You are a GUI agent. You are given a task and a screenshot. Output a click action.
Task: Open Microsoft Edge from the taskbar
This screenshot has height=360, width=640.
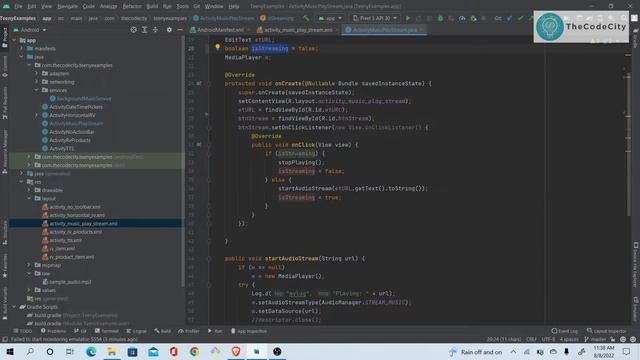[91, 352]
